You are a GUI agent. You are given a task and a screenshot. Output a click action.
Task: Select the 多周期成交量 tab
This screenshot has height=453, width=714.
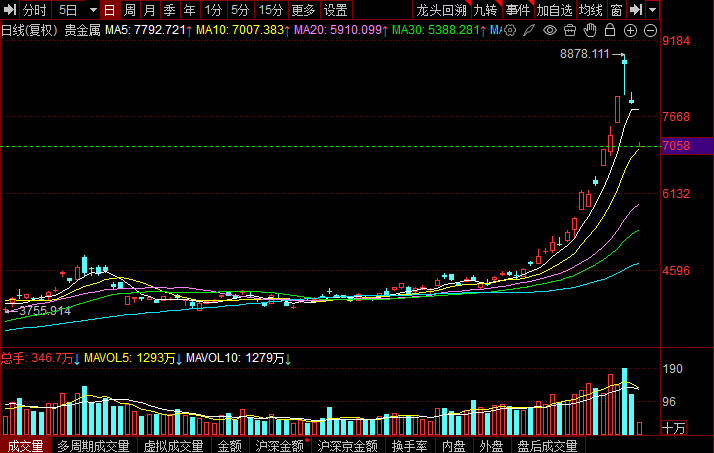pos(93,446)
